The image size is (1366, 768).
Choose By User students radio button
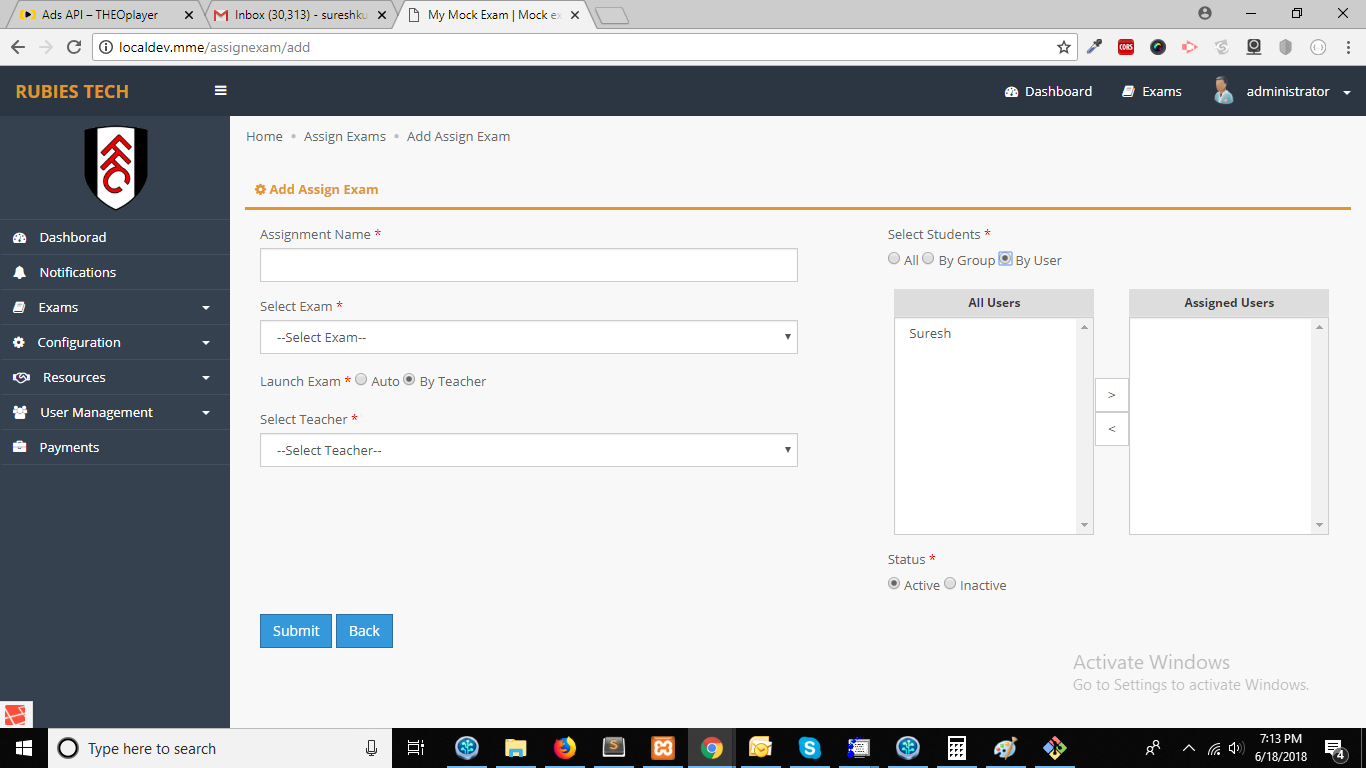pyautogui.click(x=1005, y=258)
